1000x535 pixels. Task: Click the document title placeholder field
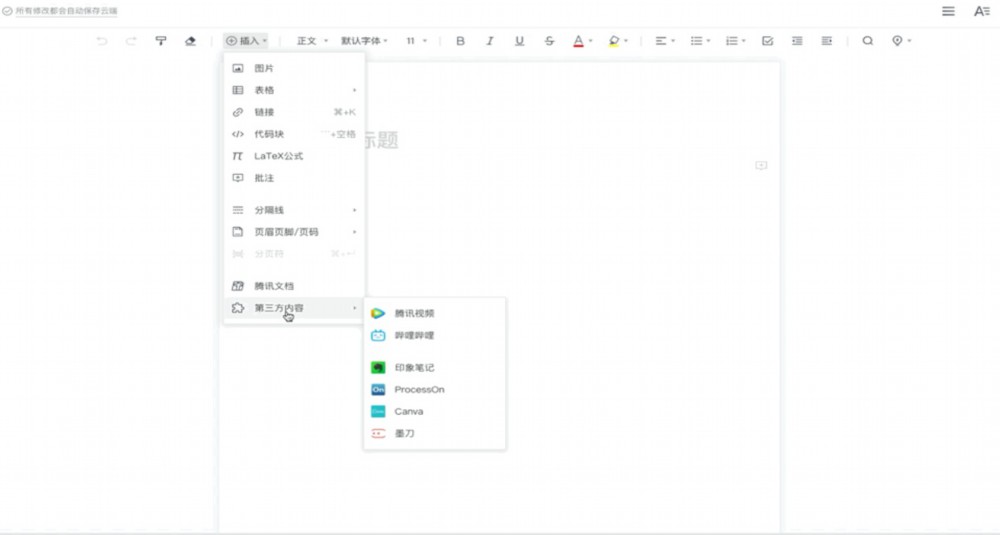(381, 140)
